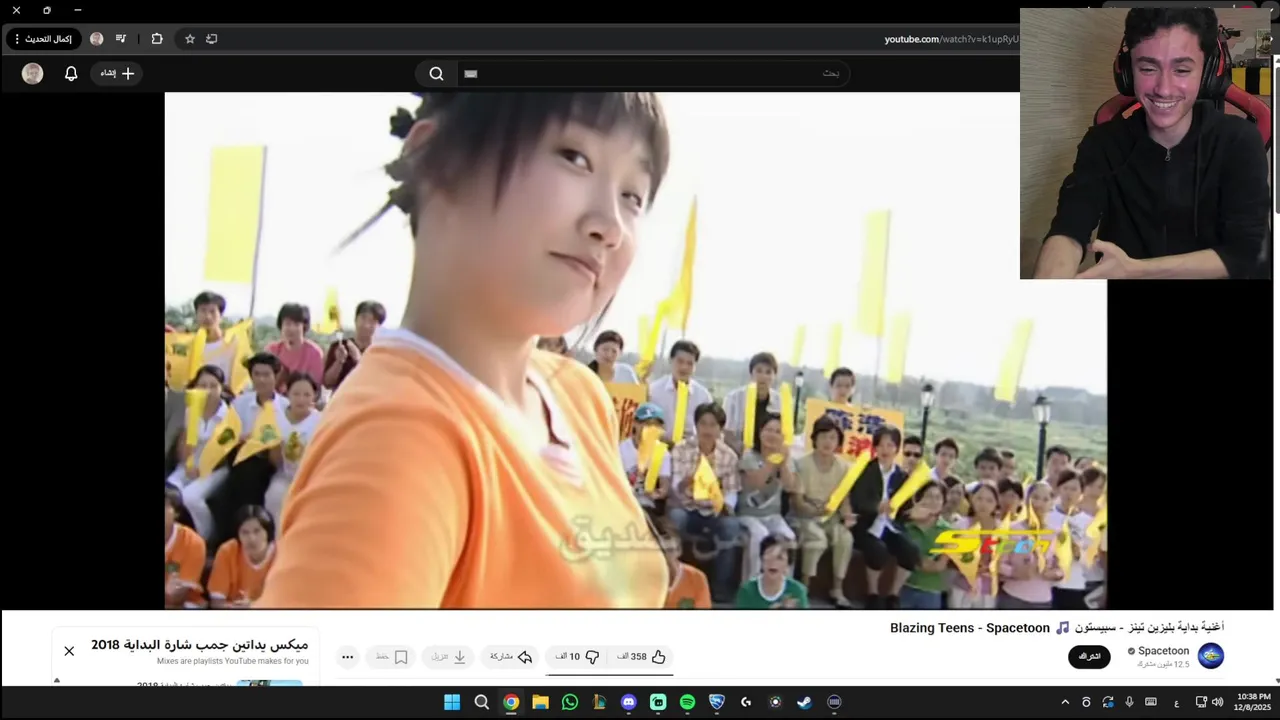
Task: Dislike the video with thumbs down
Action: (577, 657)
